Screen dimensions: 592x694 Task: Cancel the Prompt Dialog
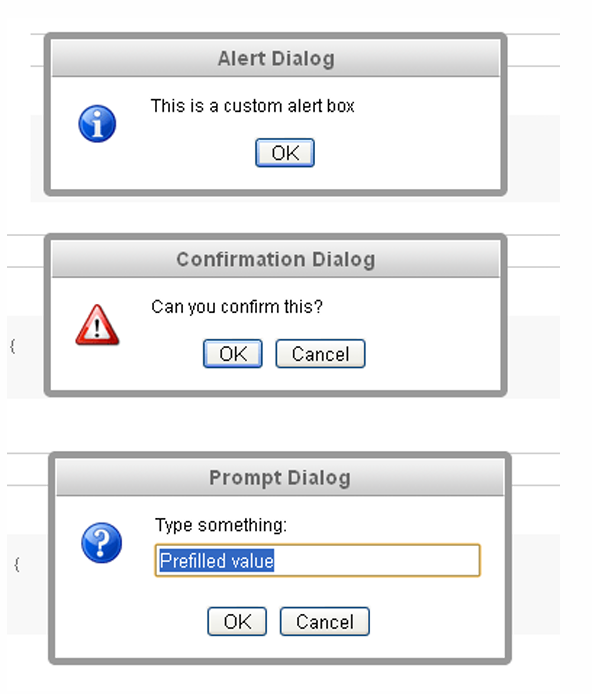tap(325, 621)
